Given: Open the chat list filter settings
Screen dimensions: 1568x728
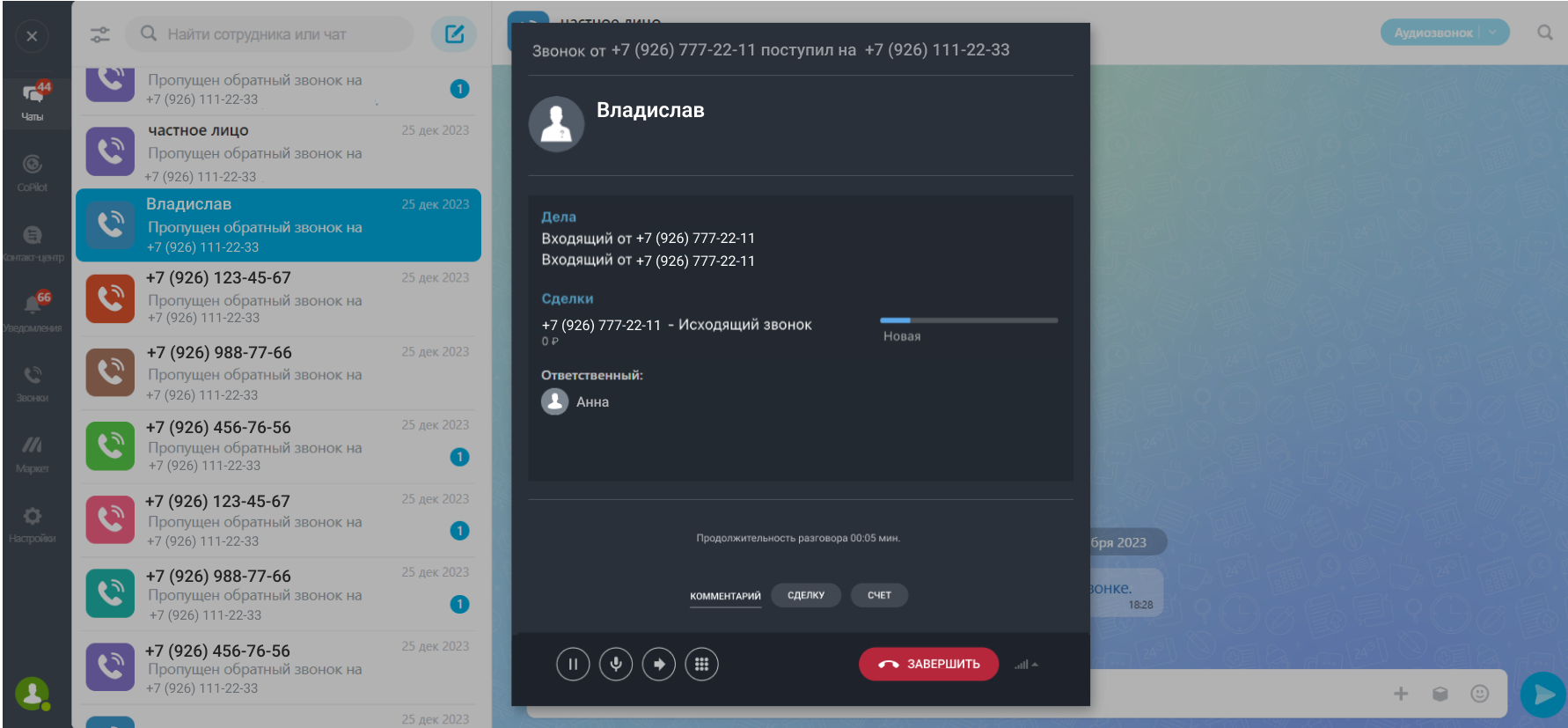Looking at the screenshot, I should pos(100,34).
